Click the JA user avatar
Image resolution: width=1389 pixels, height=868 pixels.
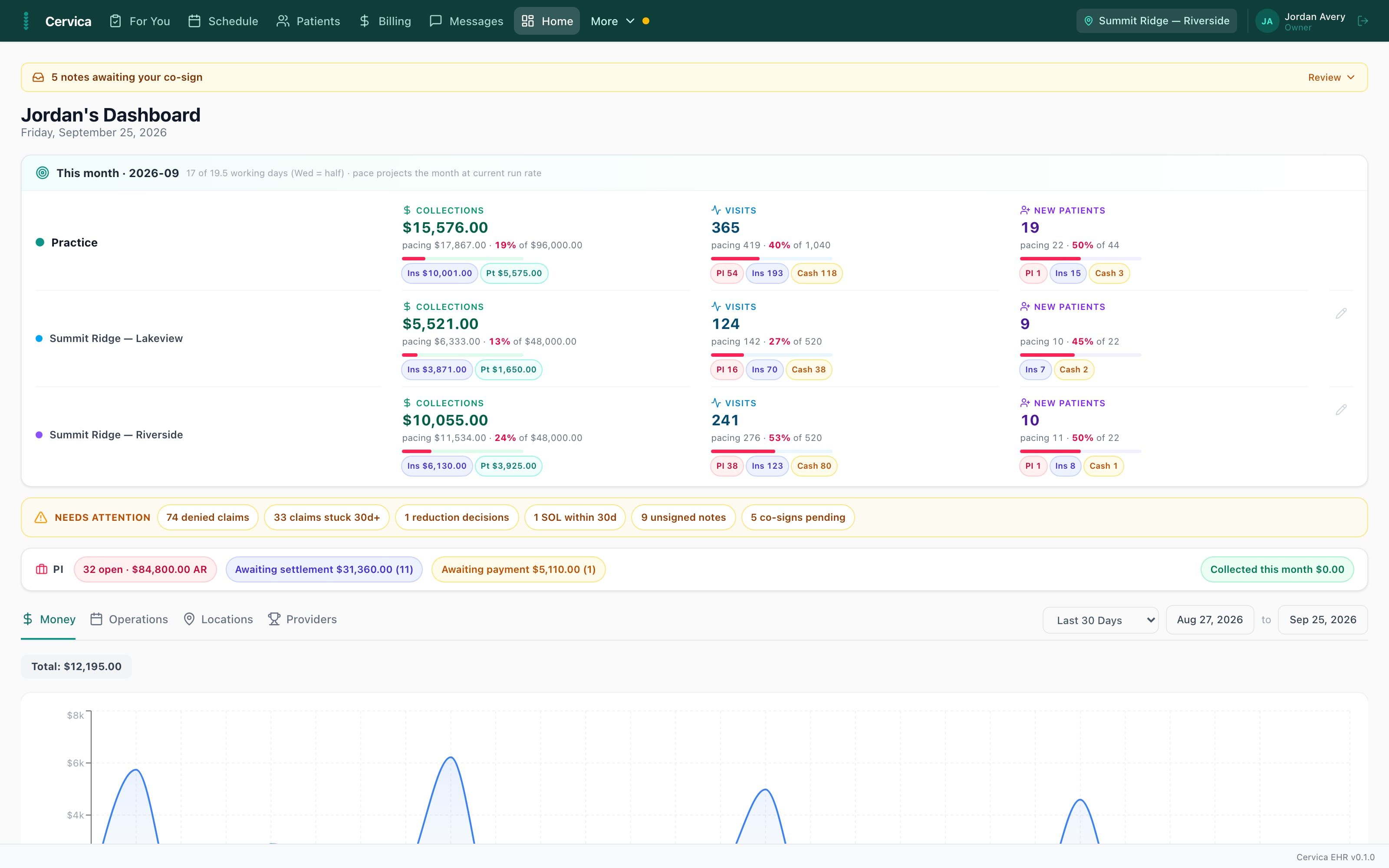[1267, 21]
